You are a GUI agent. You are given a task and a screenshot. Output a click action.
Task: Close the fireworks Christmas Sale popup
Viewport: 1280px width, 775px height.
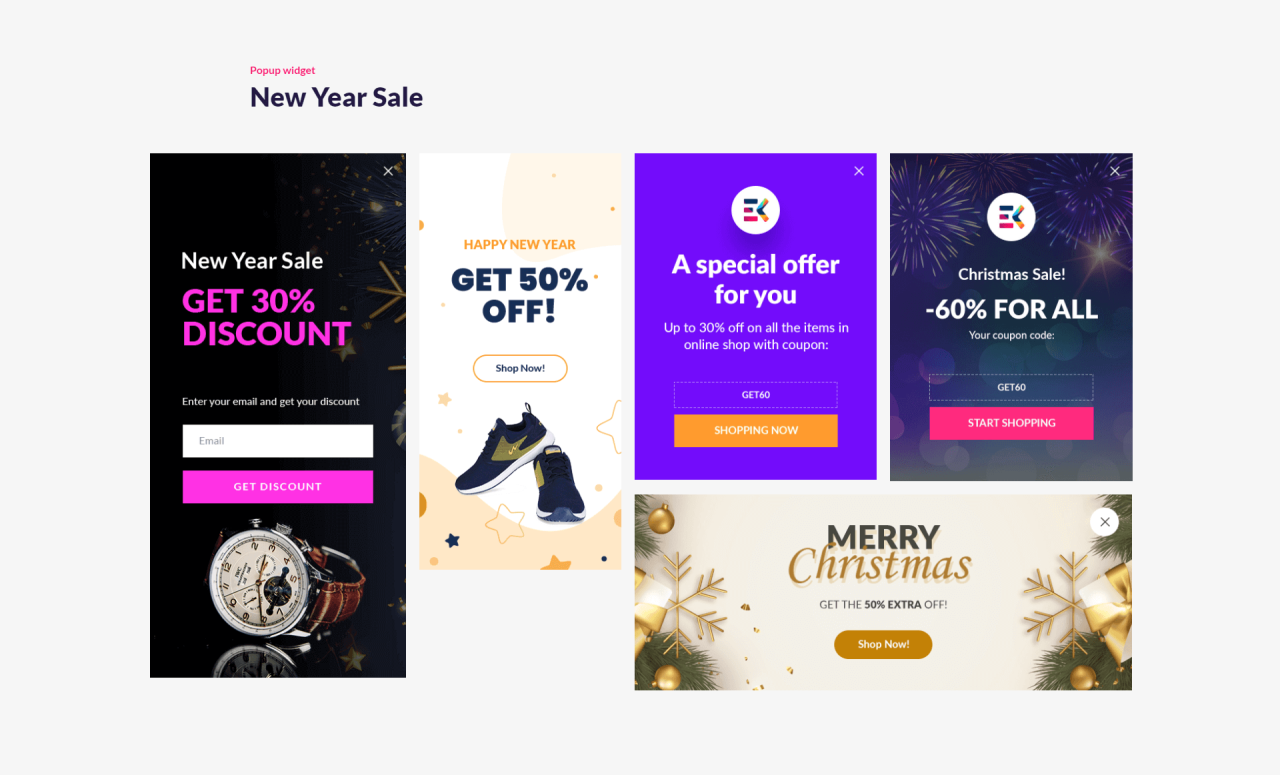coord(1115,171)
